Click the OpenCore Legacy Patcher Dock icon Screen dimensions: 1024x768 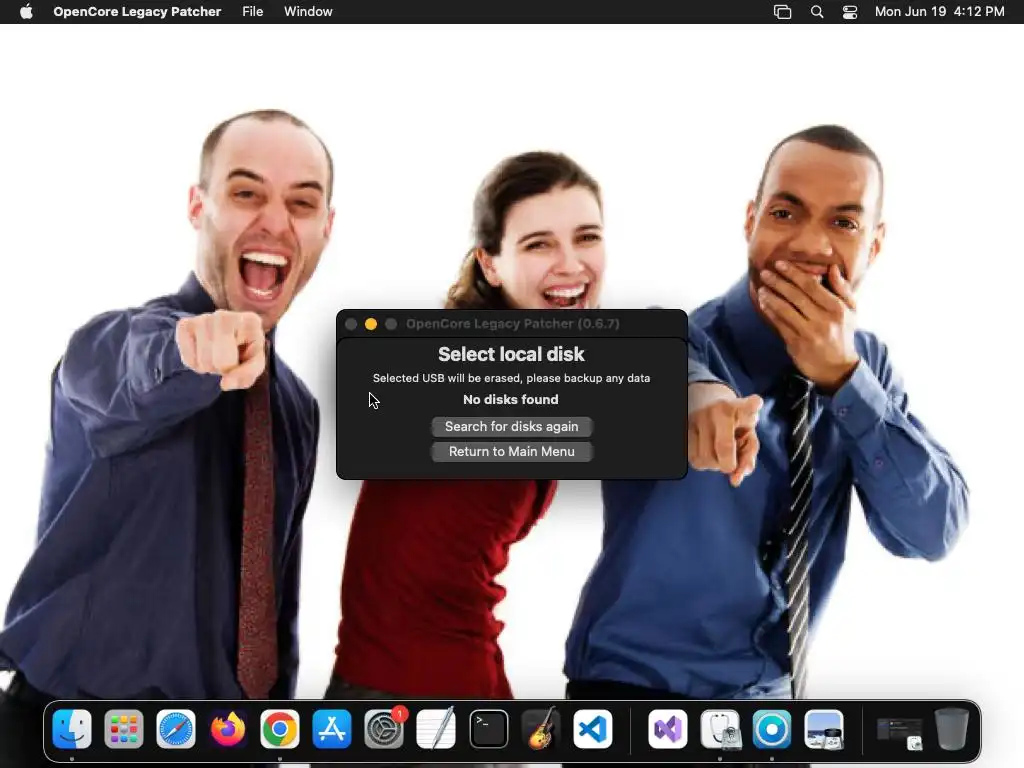click(772, 729)
